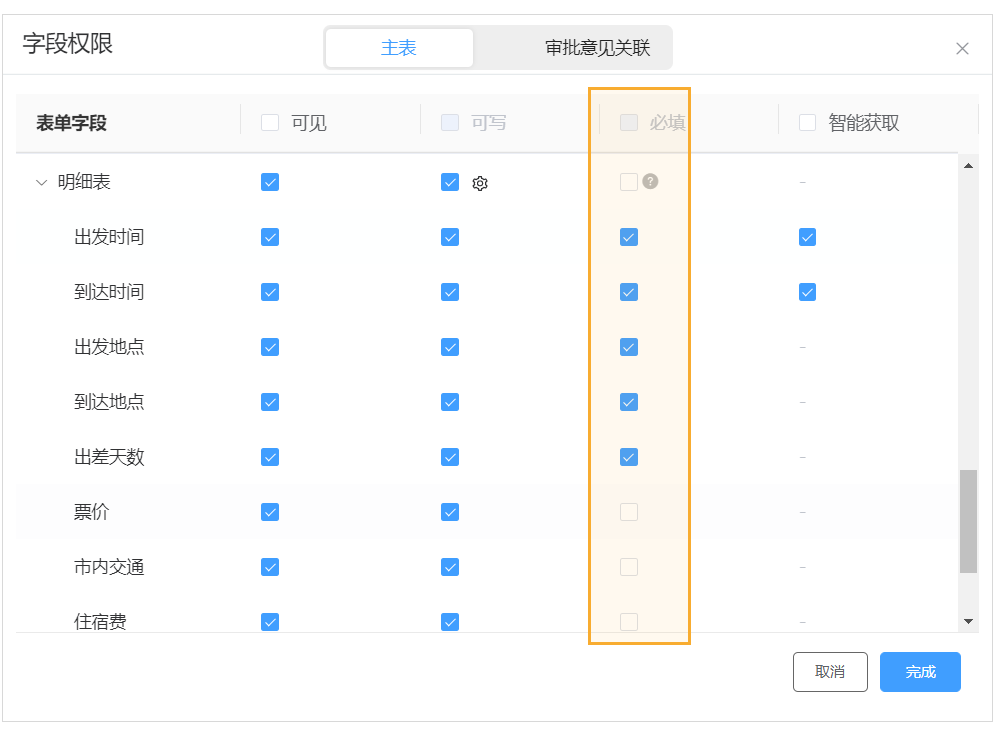The height and width of the screenshot is (731, 1007).
Task: Toggle the 可见 header select-all checkbox
Action: (270, 123)
